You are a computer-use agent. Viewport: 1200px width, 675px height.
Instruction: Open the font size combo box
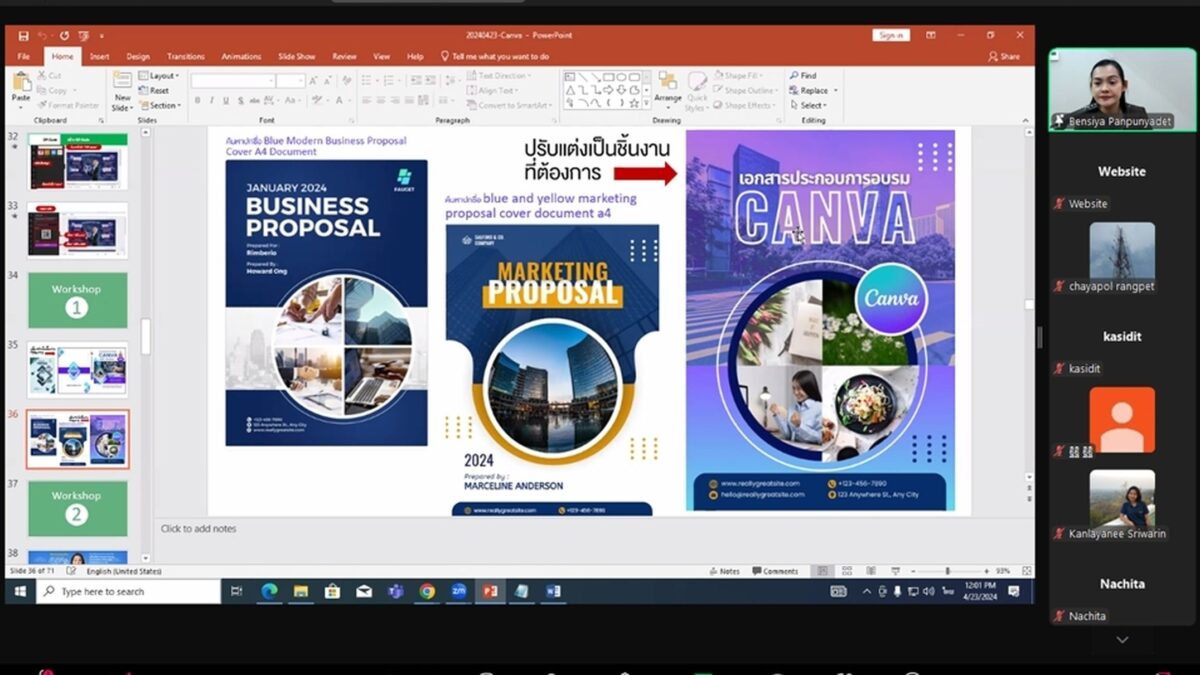(291, 80)
